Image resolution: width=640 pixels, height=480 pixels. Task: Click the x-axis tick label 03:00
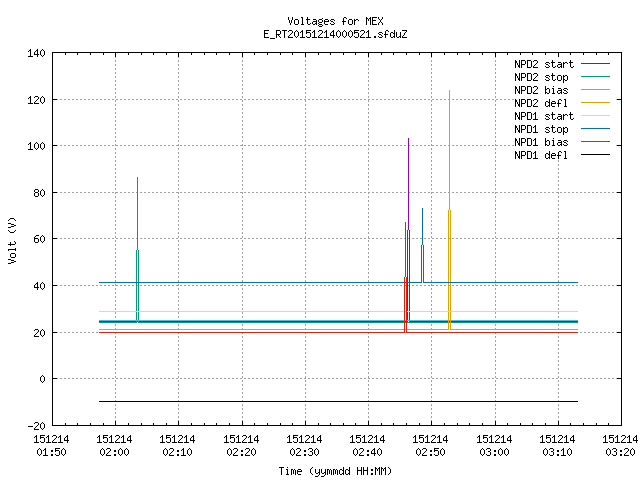[x=494, y=452]
